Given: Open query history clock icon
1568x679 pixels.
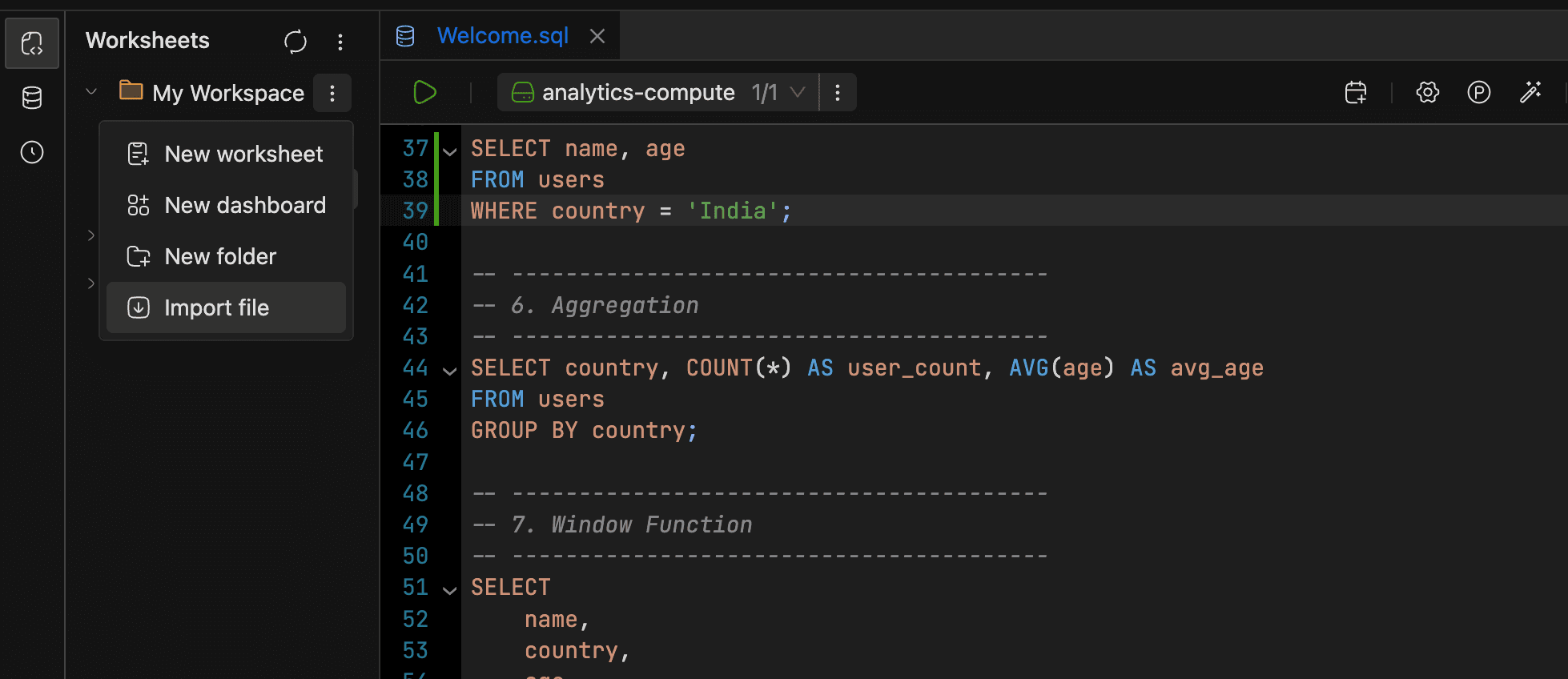Looking at the screenshot, I should pyautogui.click(x=32, y=152).
